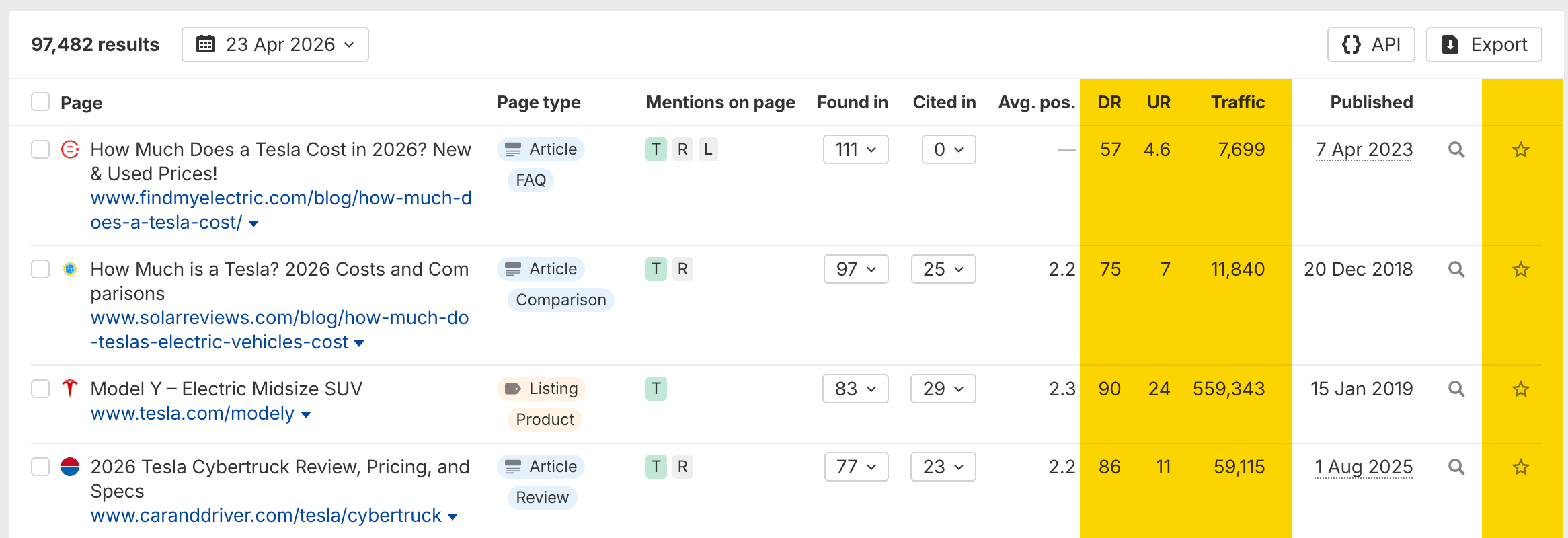Sort by the Traffic column header
The width and height of the screenshot is (1568, 538).
(1237, 102)
